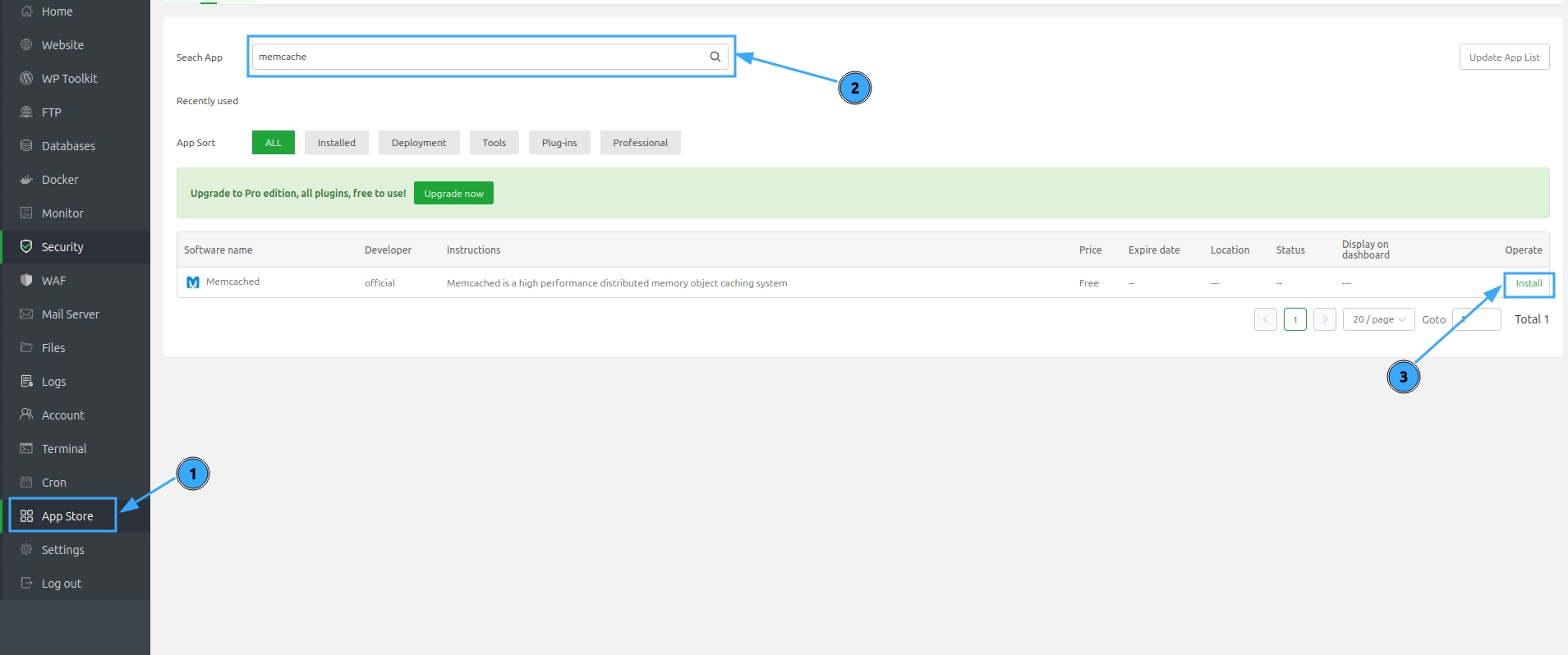Click the Log out exit icon
This screenshot has height=655, width=1568.
pyautogui.click(x=26, y=584)
